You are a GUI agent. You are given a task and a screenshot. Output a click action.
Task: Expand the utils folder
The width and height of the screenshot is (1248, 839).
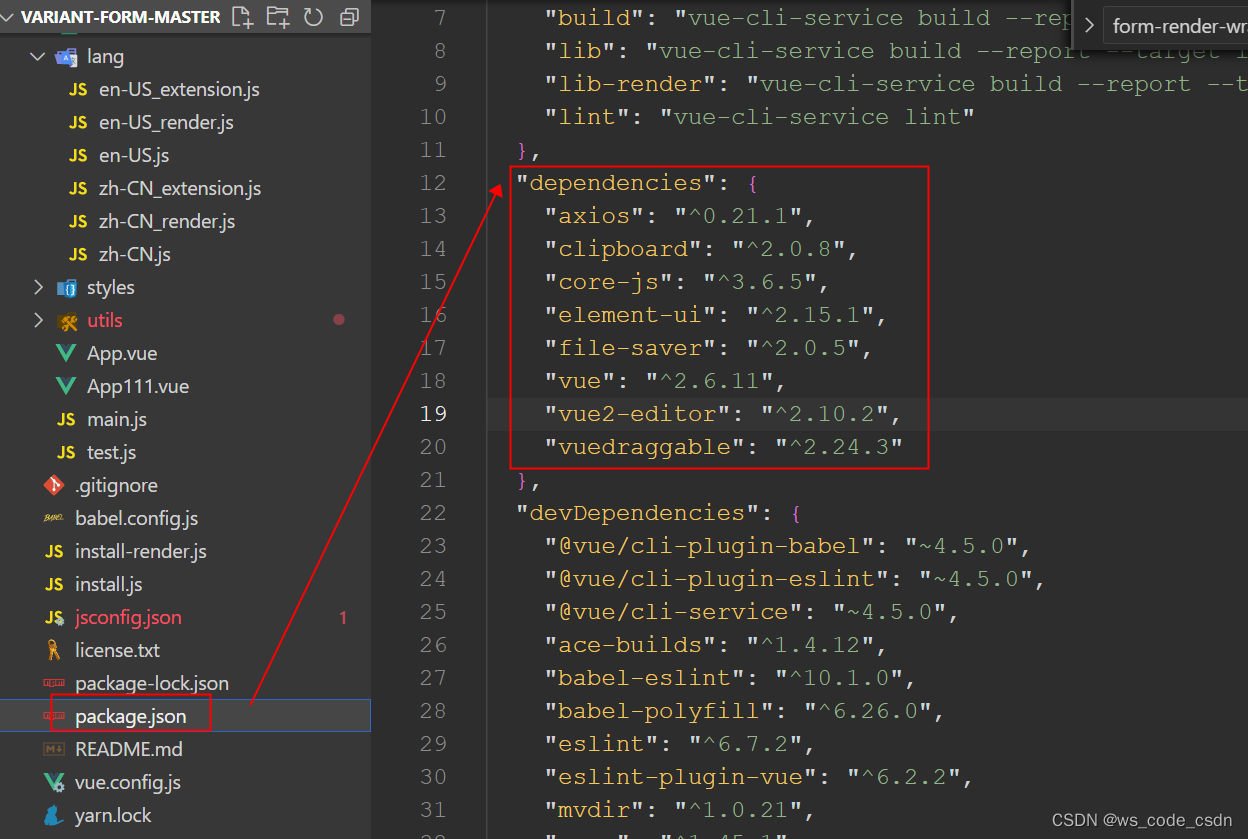[x=40, y=320]
